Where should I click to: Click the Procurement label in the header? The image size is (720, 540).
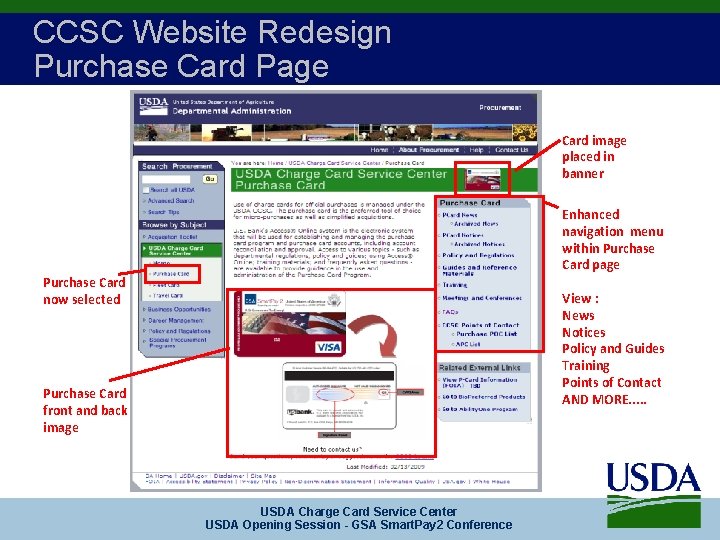point(500,107)
